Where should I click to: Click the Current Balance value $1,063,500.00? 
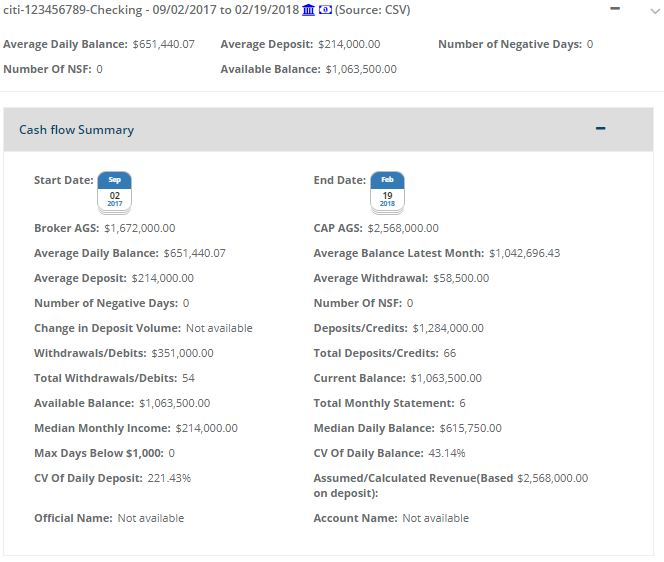coord(446,378)
